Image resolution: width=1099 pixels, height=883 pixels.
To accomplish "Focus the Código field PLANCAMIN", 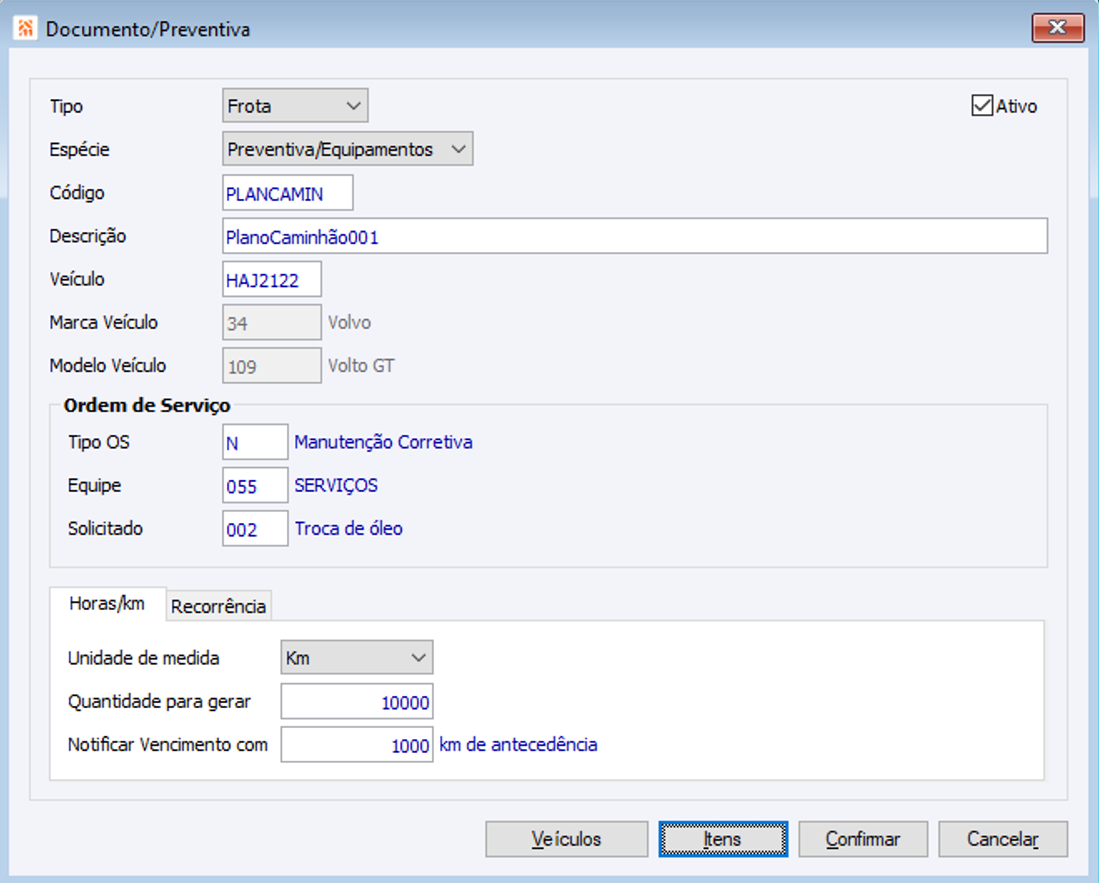I will point(288,193).
